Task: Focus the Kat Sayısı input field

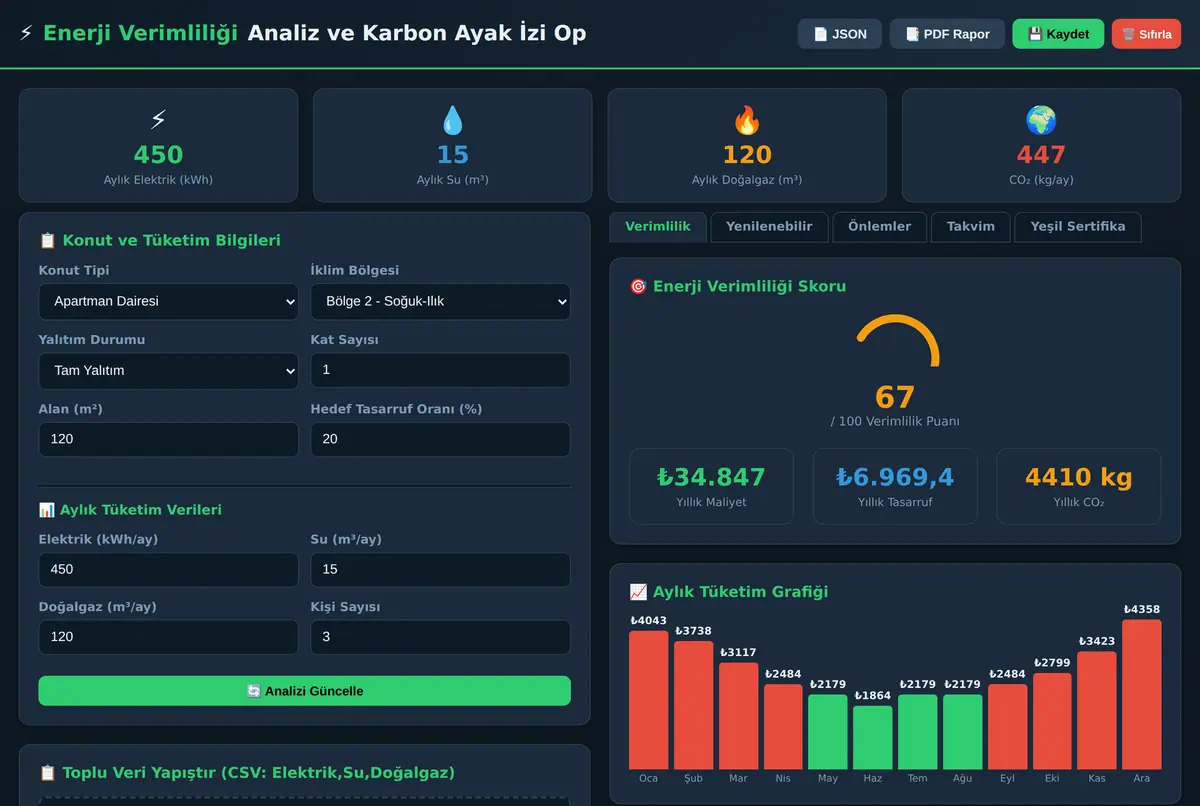Action: [x=441, y=370]
